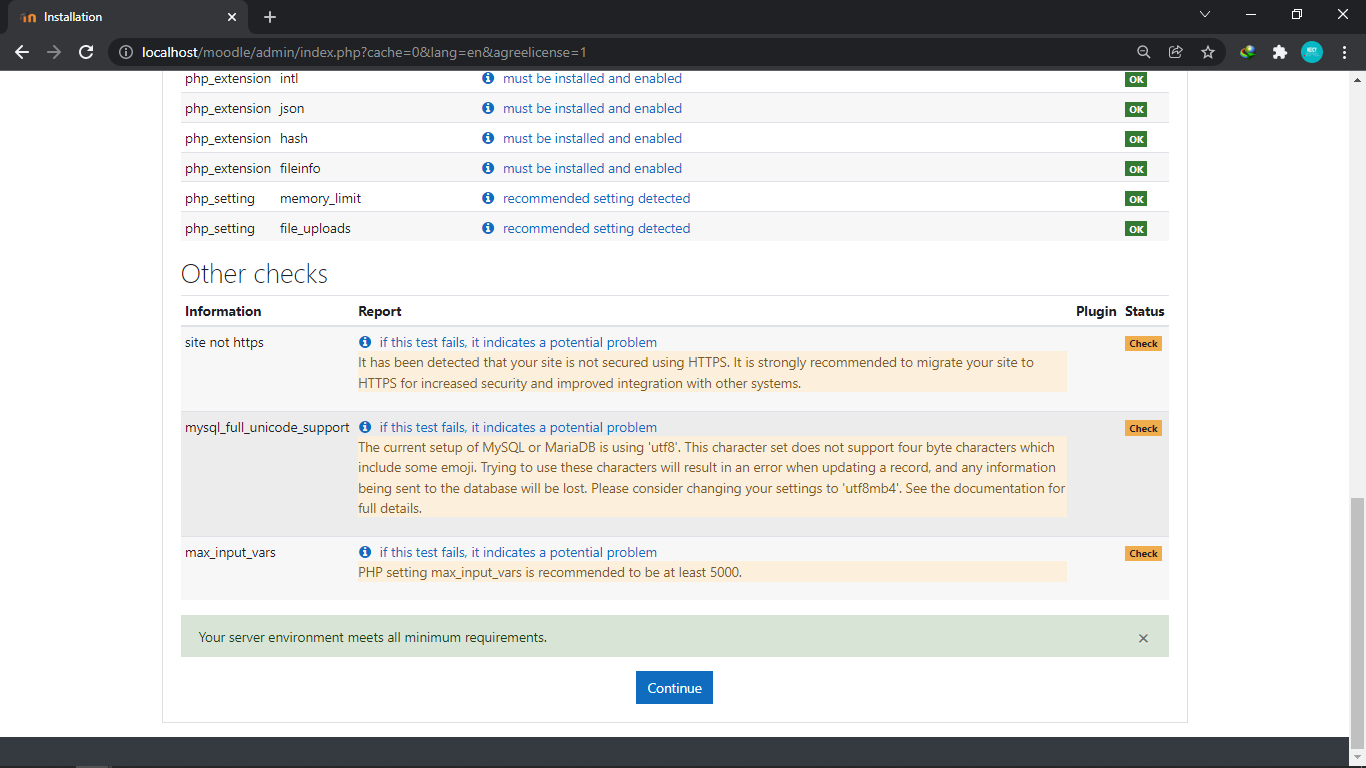Share this page via the address bar icon

click(x=1176, y=52)
